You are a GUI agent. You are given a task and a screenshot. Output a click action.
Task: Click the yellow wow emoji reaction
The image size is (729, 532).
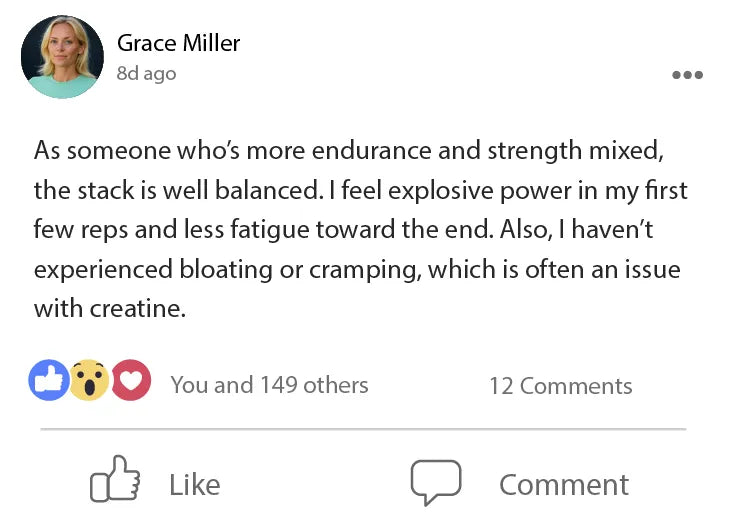point(89,381)
